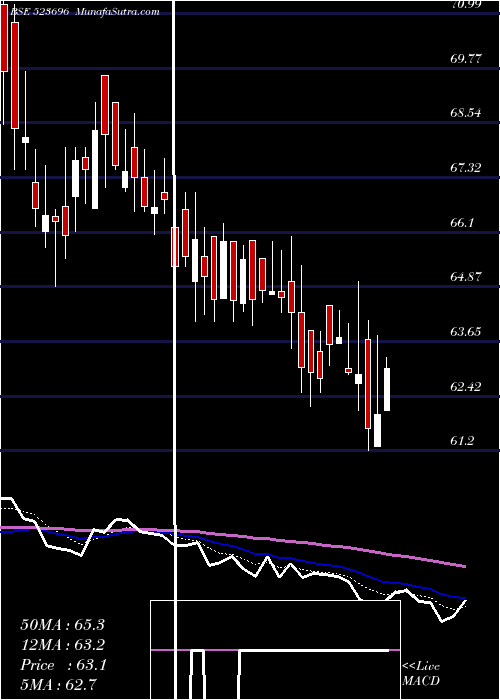Click the 62.42 price axis label
This screenshot has width=500, height=700.
465,387
